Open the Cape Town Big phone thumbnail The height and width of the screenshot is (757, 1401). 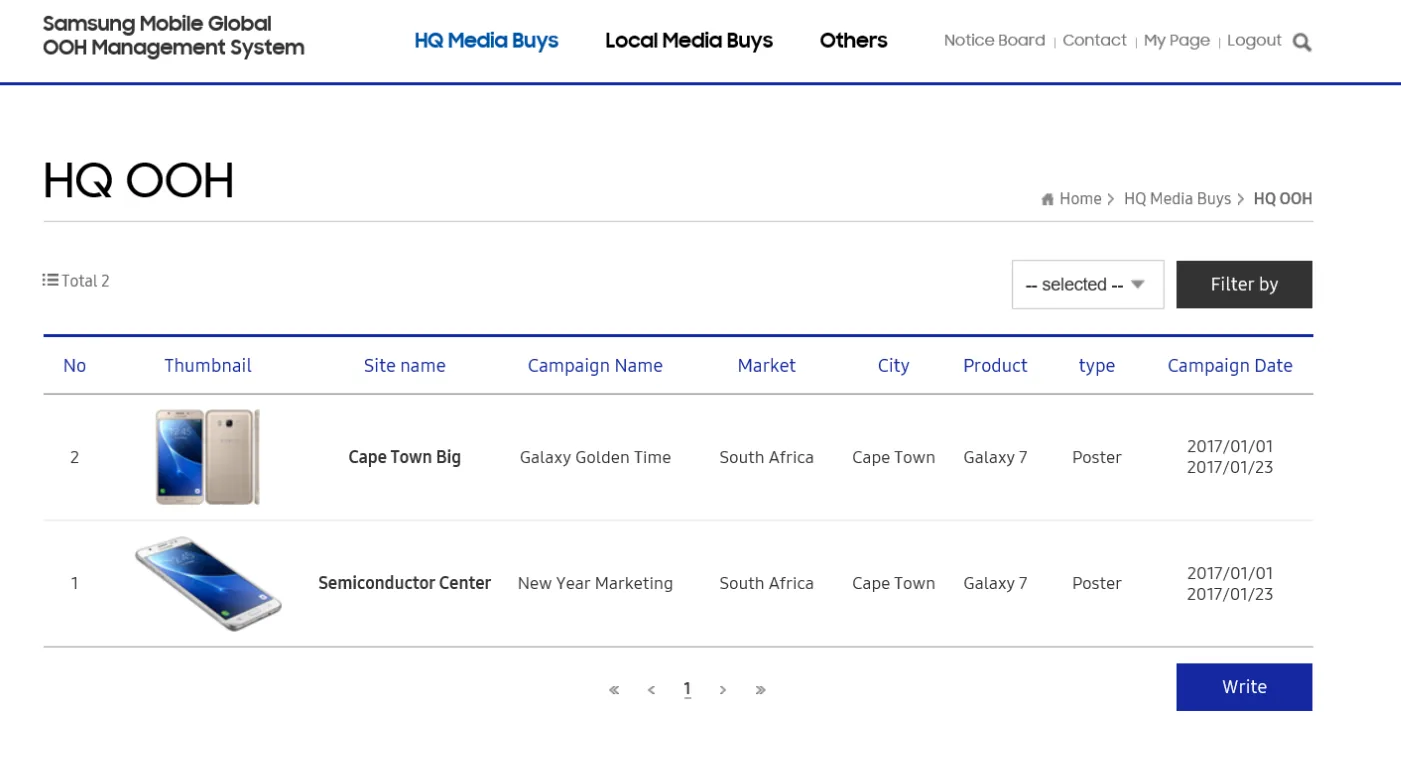click(208, 457)
